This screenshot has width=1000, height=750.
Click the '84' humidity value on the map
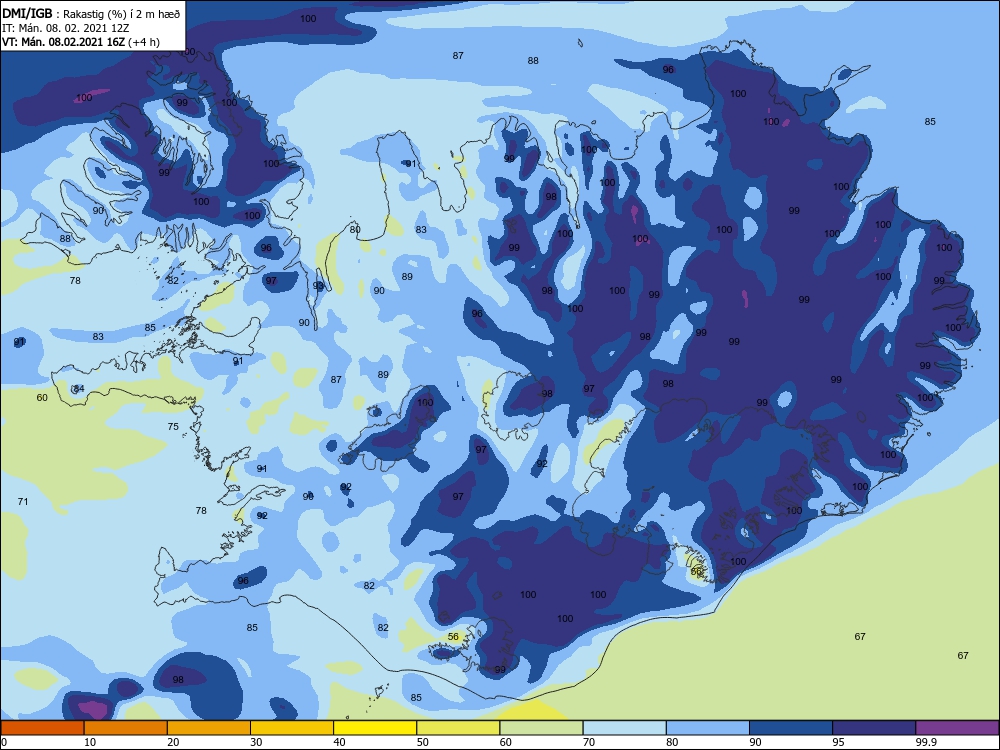[78, 388]
